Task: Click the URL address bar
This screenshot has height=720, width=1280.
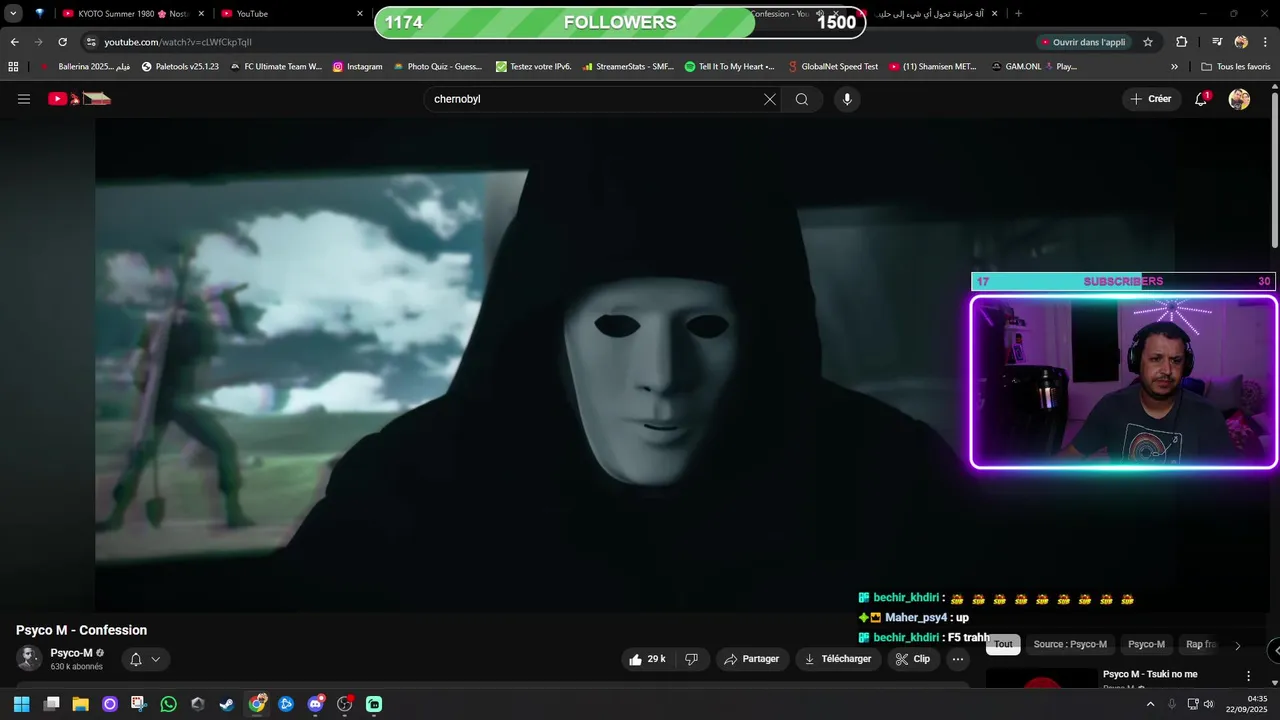Action: point(560,42)
